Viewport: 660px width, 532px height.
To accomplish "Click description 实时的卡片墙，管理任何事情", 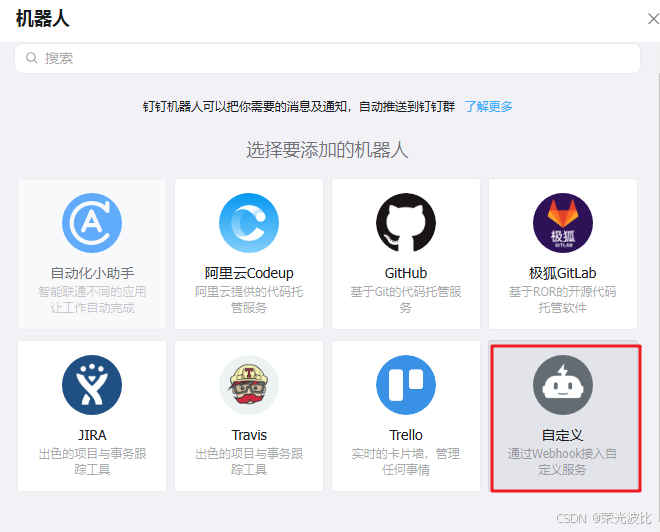I will tap(406, 462).
